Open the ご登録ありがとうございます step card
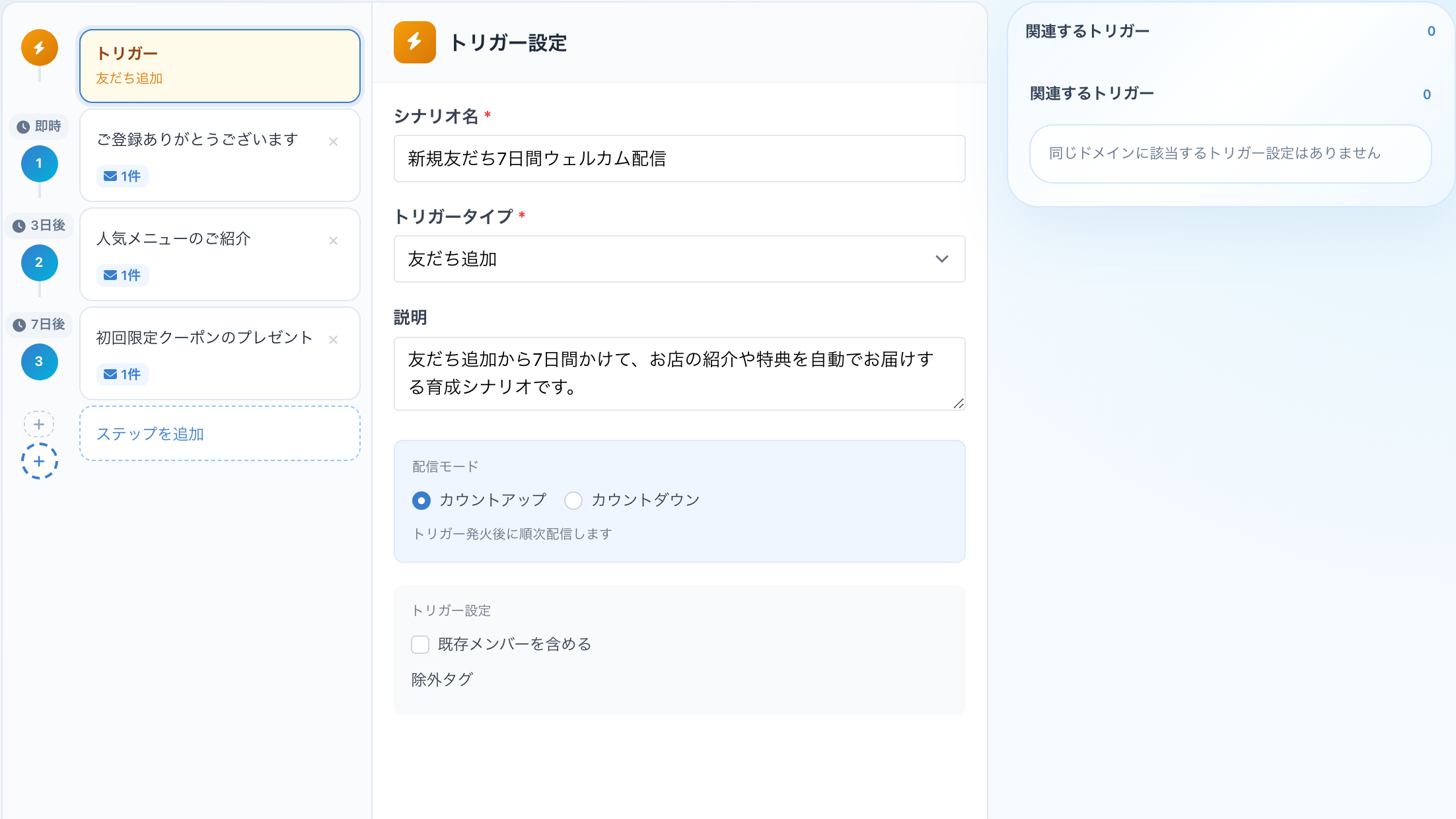 pos(220,155)
